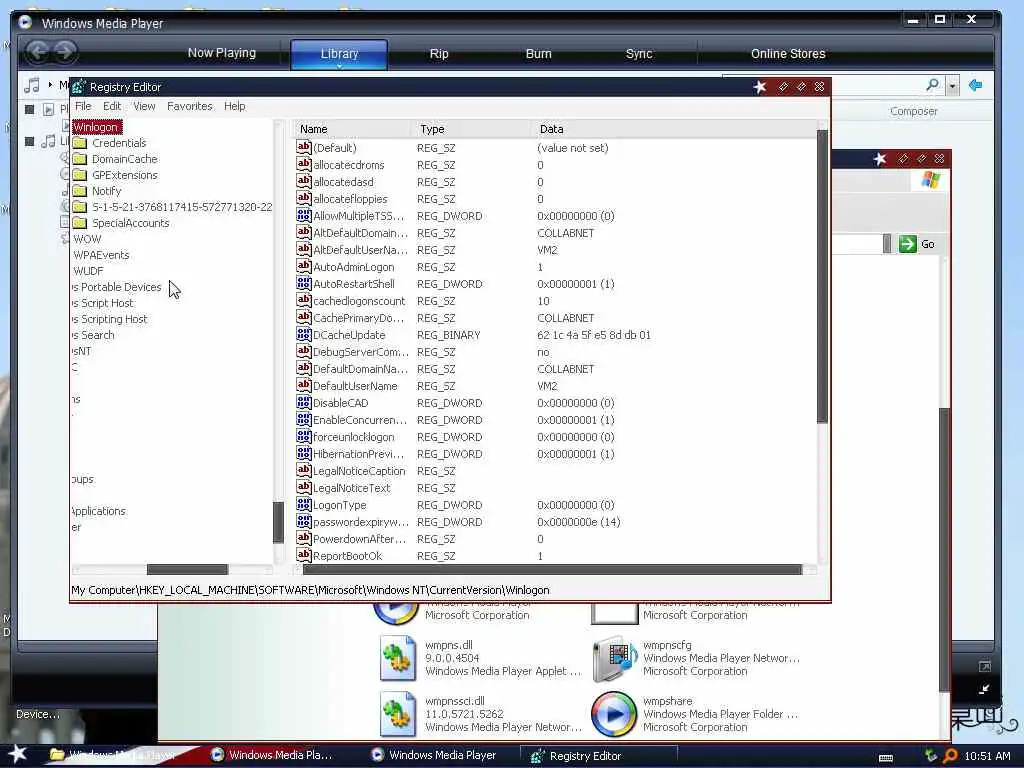1024x768 pixels.
Task: Select the WPAEvents key
Action: click(101, 255)
